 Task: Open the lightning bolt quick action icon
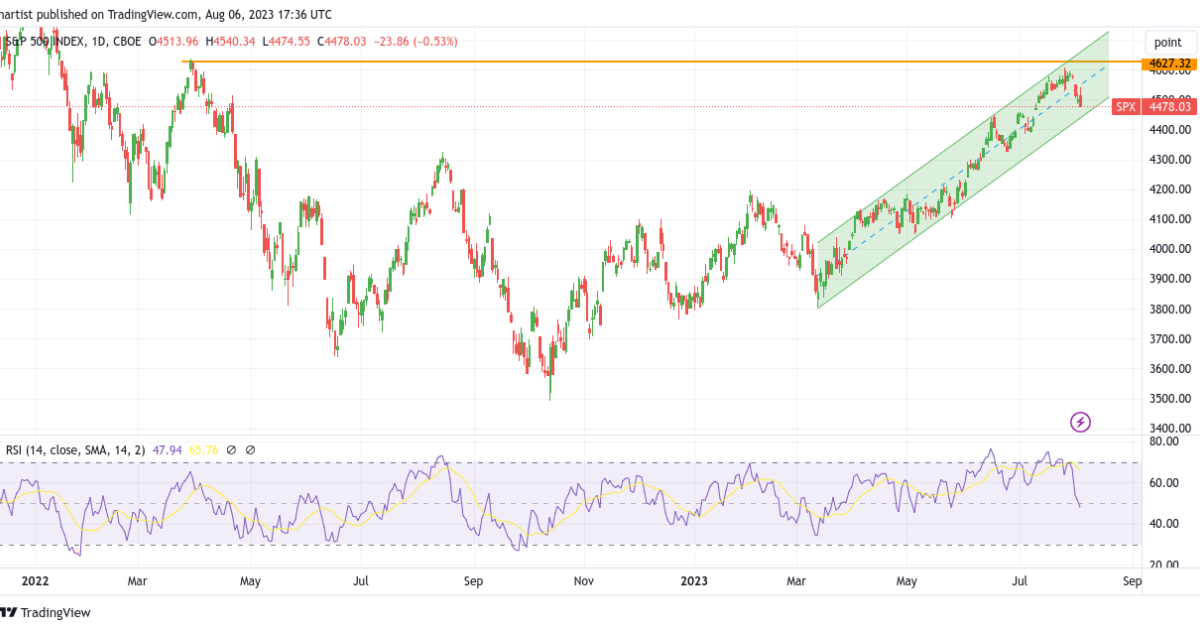(x=1080, y=423)
